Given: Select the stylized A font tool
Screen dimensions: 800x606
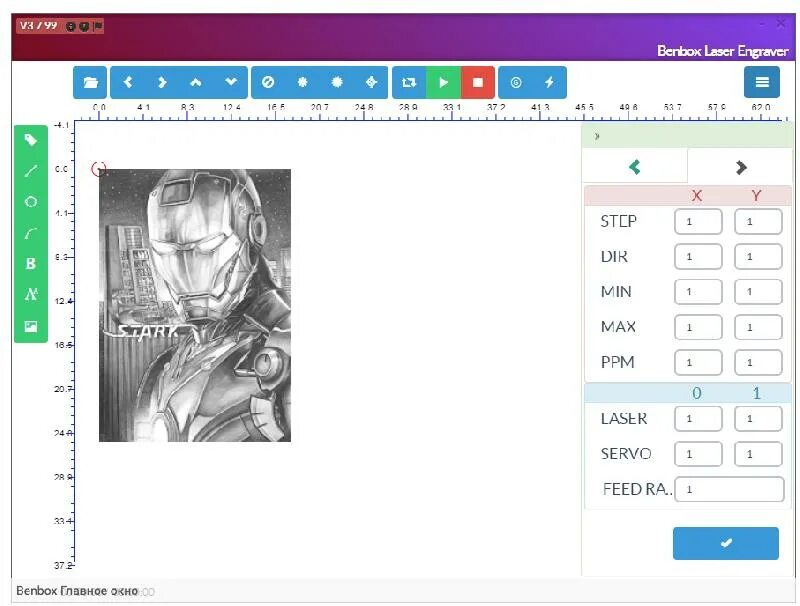Looking at the screenshot, I should coord(31,294).
